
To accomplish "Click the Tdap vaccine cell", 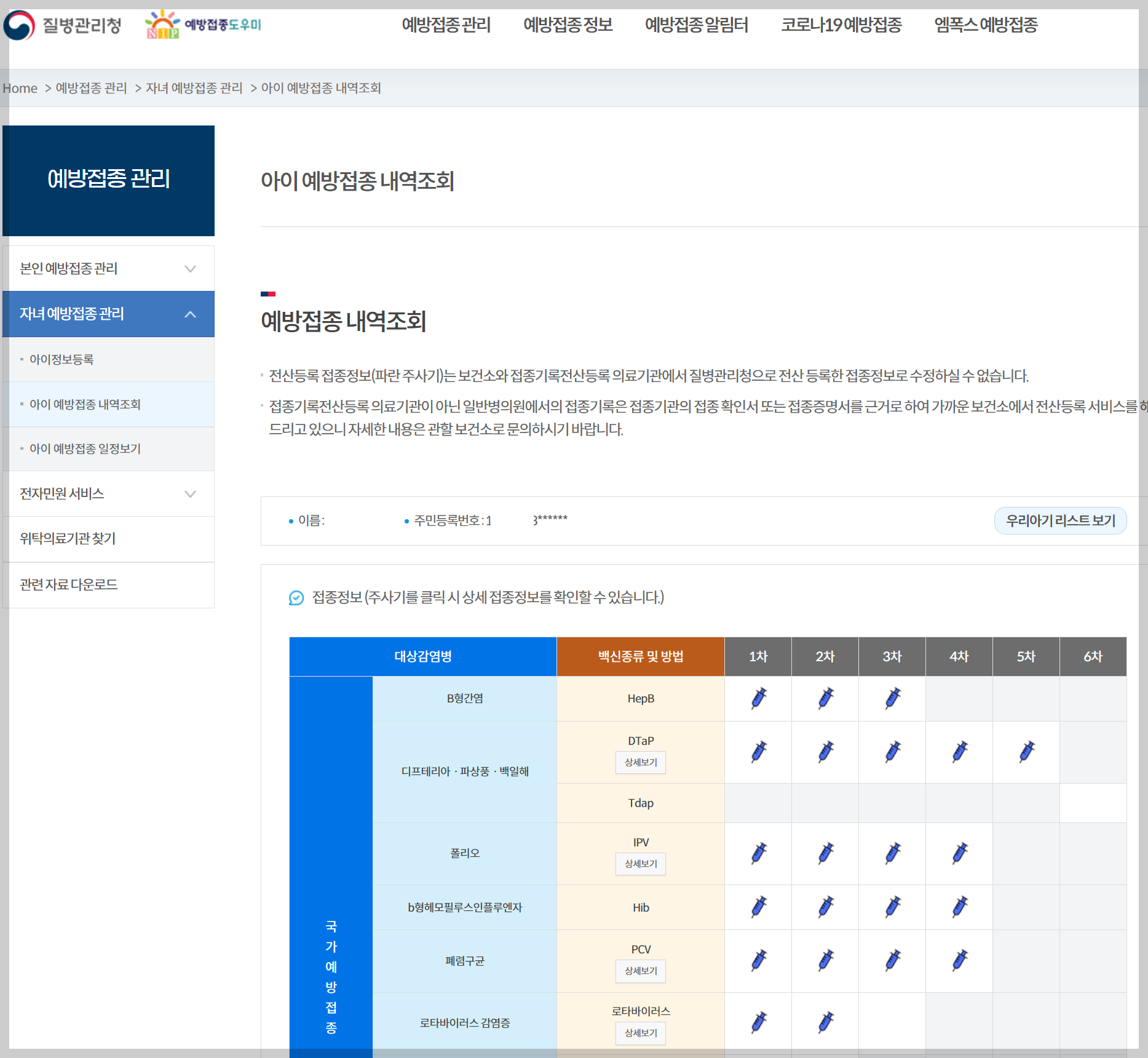I will [641, 803].
